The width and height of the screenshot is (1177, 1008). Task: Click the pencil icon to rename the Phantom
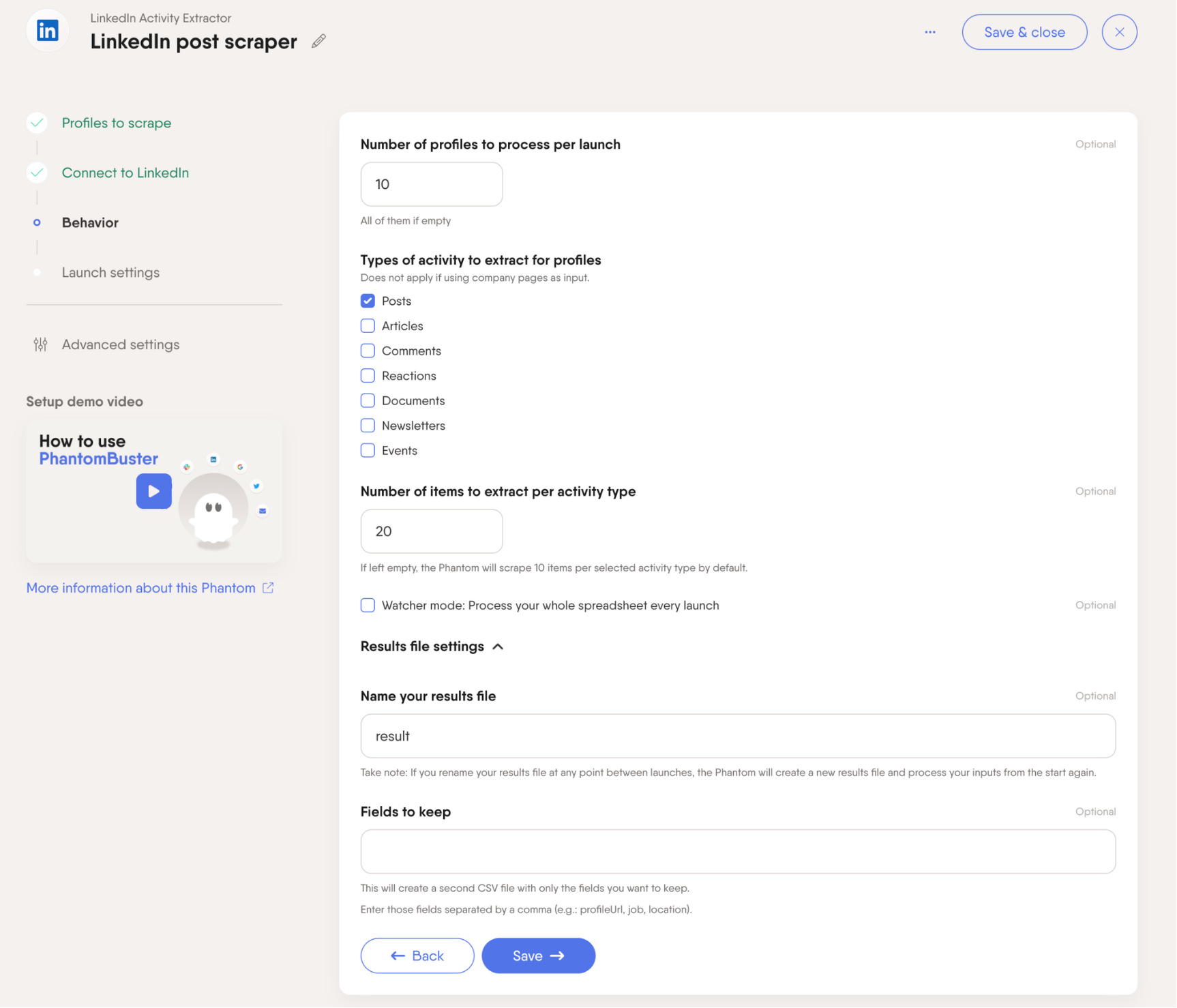click(x=318, y=41)
